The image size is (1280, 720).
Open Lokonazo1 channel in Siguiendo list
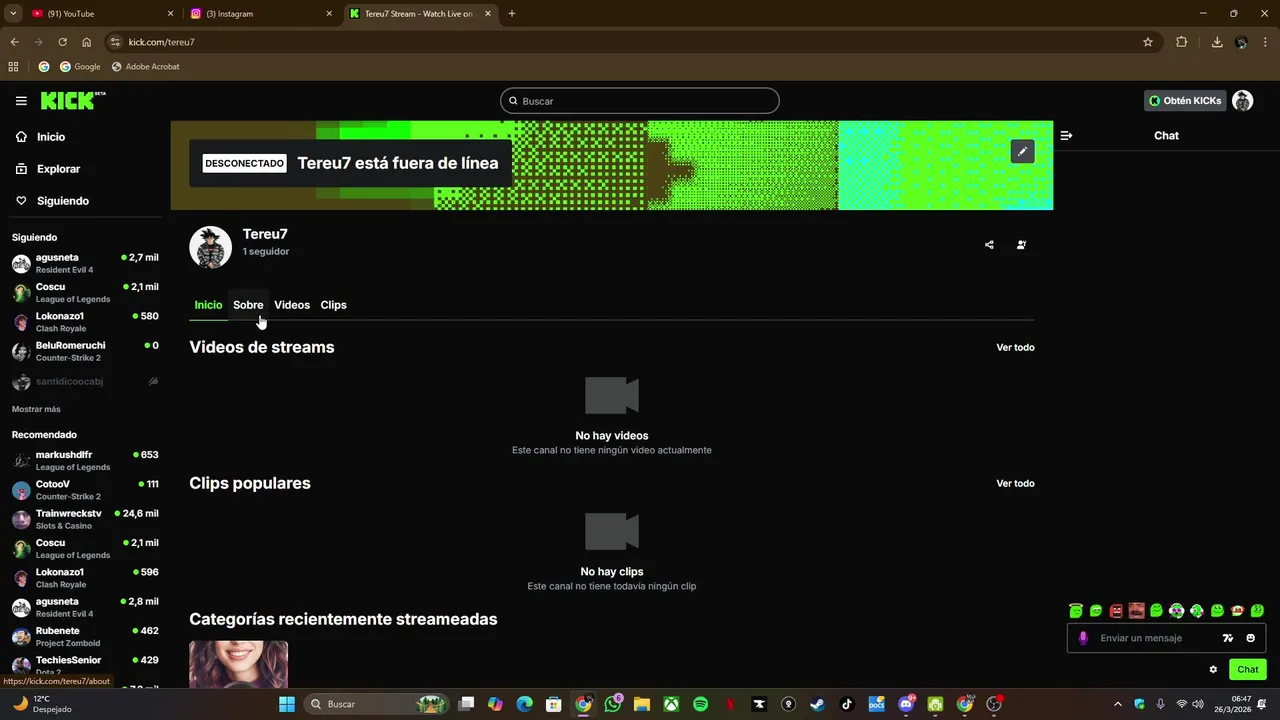pos(84,322)
